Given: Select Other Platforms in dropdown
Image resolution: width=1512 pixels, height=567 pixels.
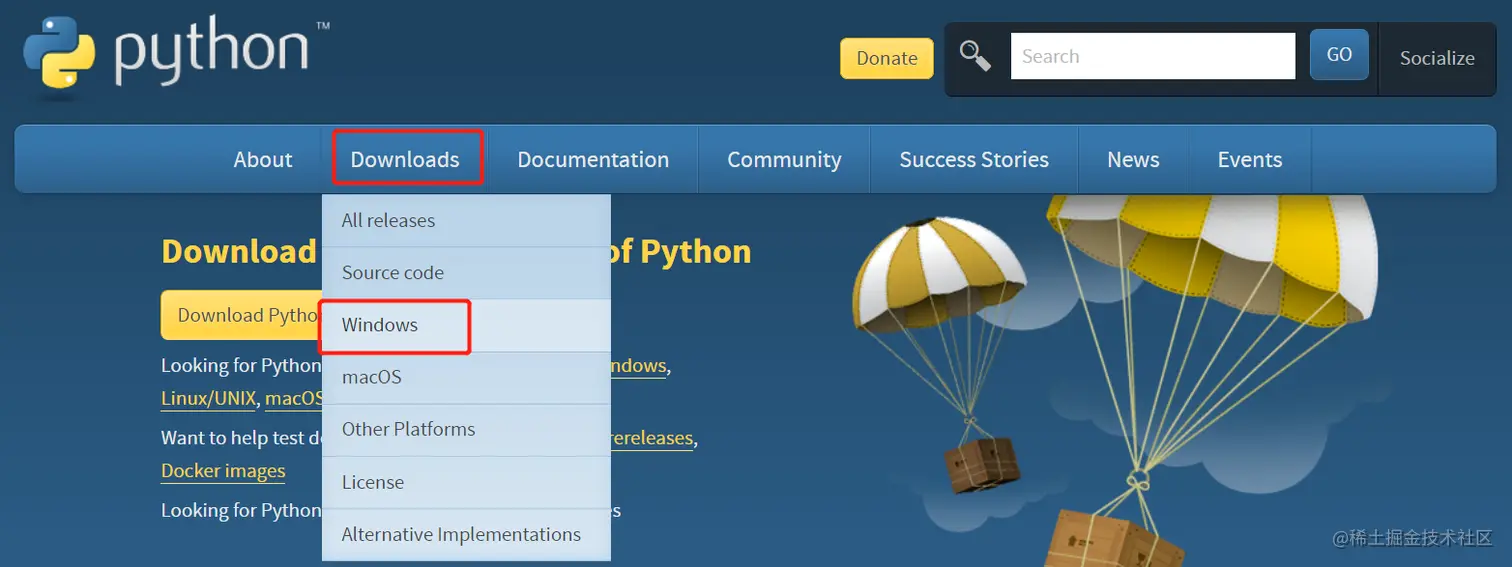Looking at the screenshot, I should pos(466,429).
